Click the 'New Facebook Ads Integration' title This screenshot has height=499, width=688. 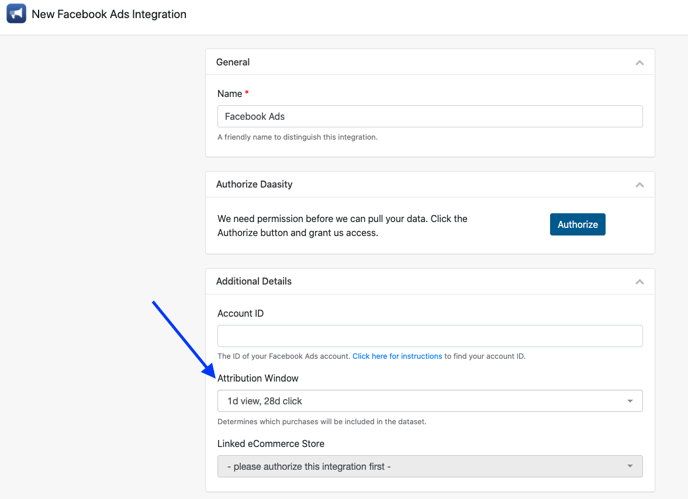(x=109, y=14)
